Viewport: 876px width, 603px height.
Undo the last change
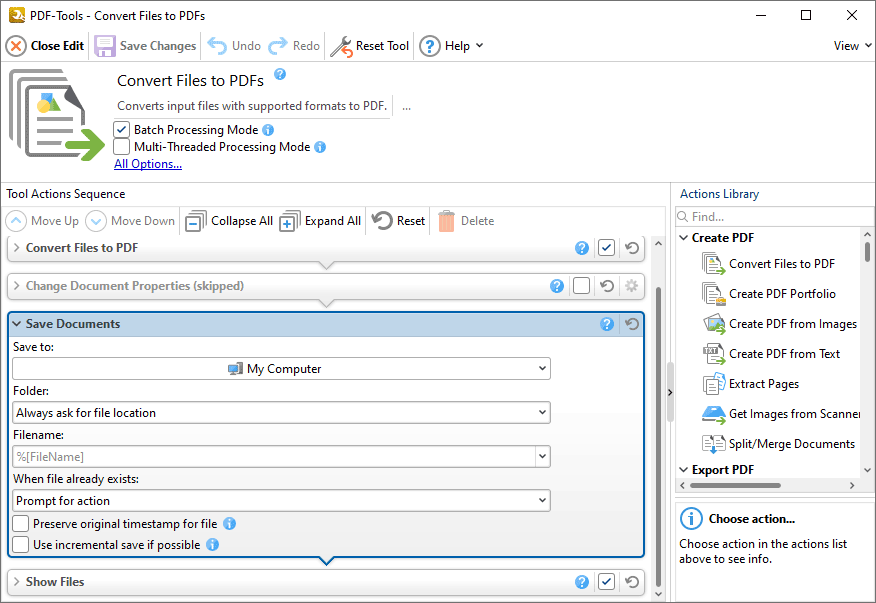(x=234, y=46)
